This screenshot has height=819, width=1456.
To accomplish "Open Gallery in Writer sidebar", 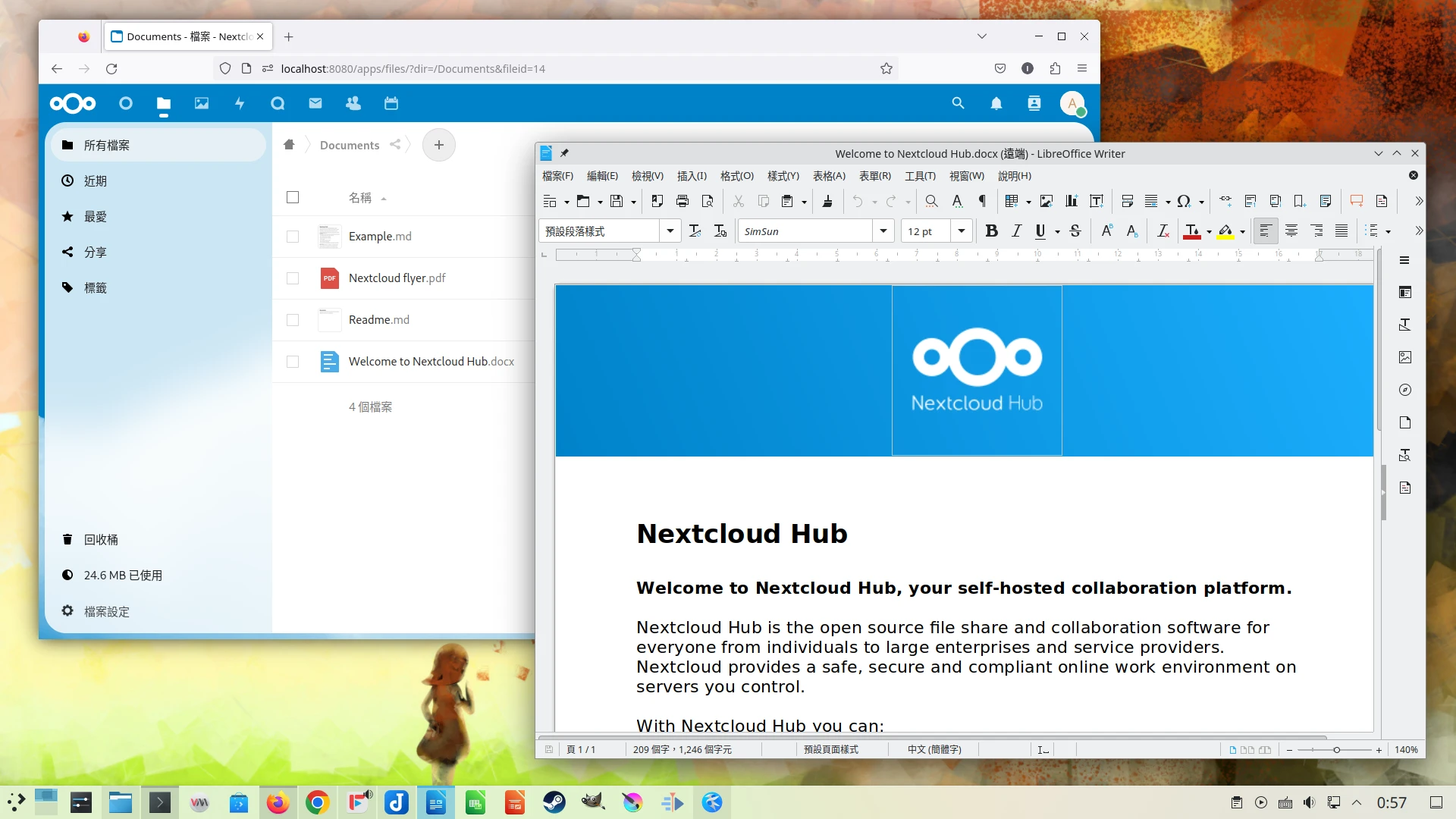I will pos(1404,357).
